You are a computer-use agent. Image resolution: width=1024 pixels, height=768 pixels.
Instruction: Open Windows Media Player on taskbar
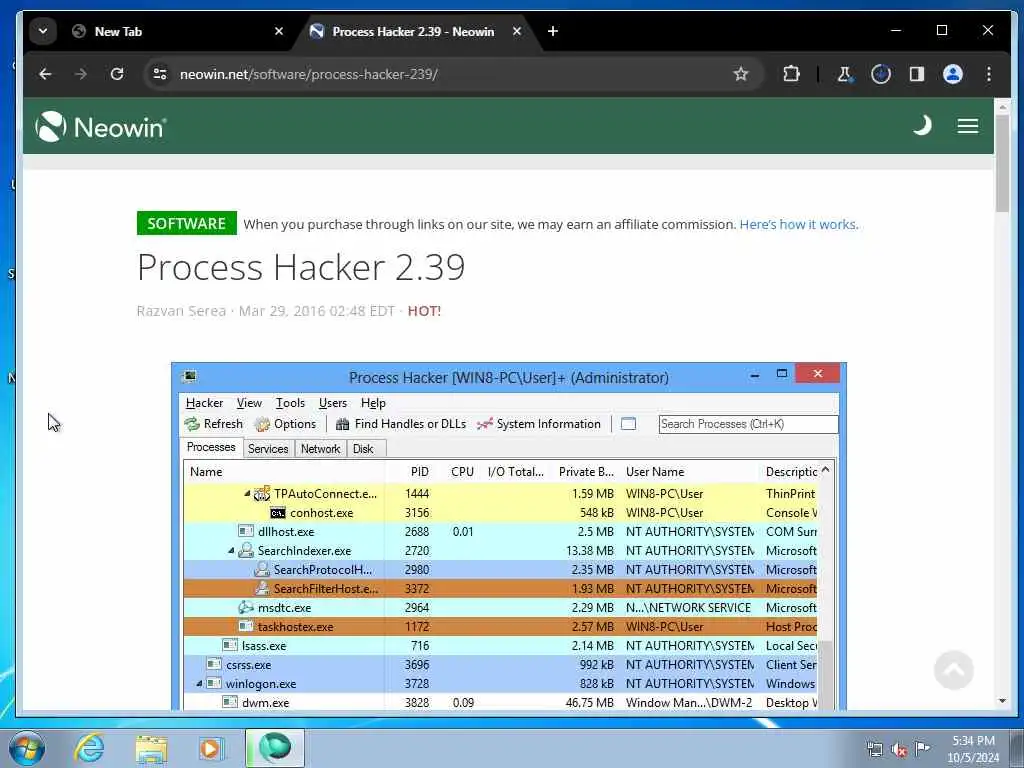pos(211,748)
